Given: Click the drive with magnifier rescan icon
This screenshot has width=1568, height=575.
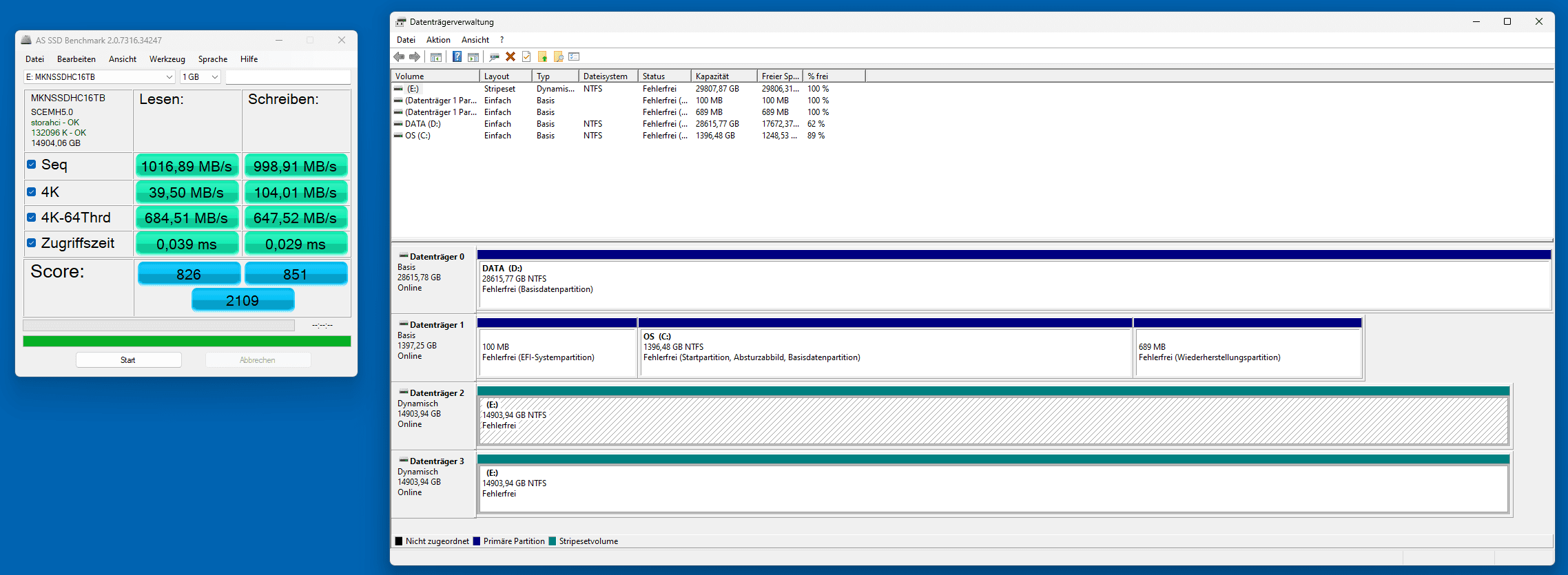Looking at the screenshot, I should (x=494, y=56).
